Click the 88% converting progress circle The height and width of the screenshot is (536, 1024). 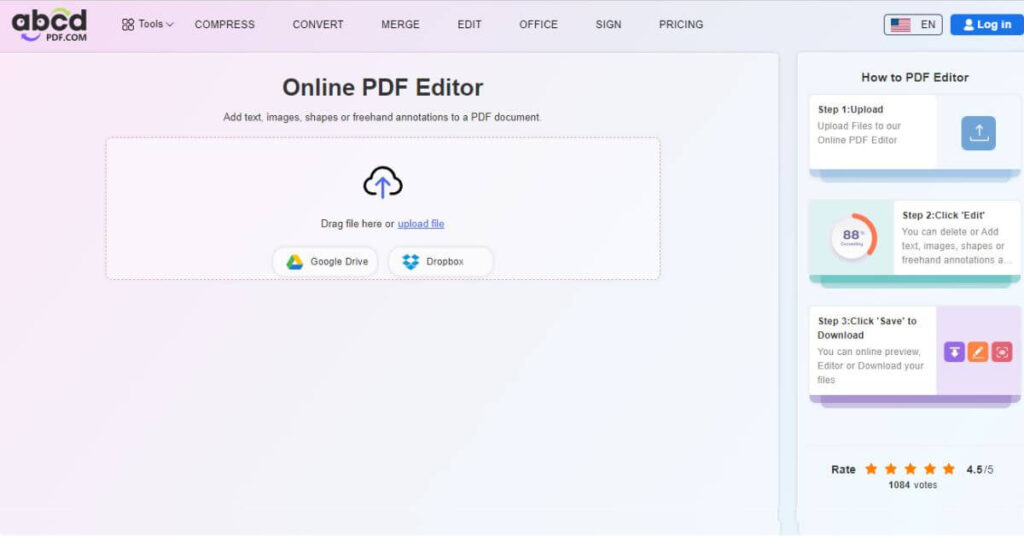click(x=852, y=237)
